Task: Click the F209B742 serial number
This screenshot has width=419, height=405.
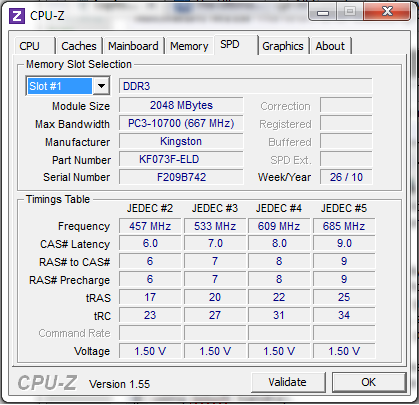Action: pos(181,177)
